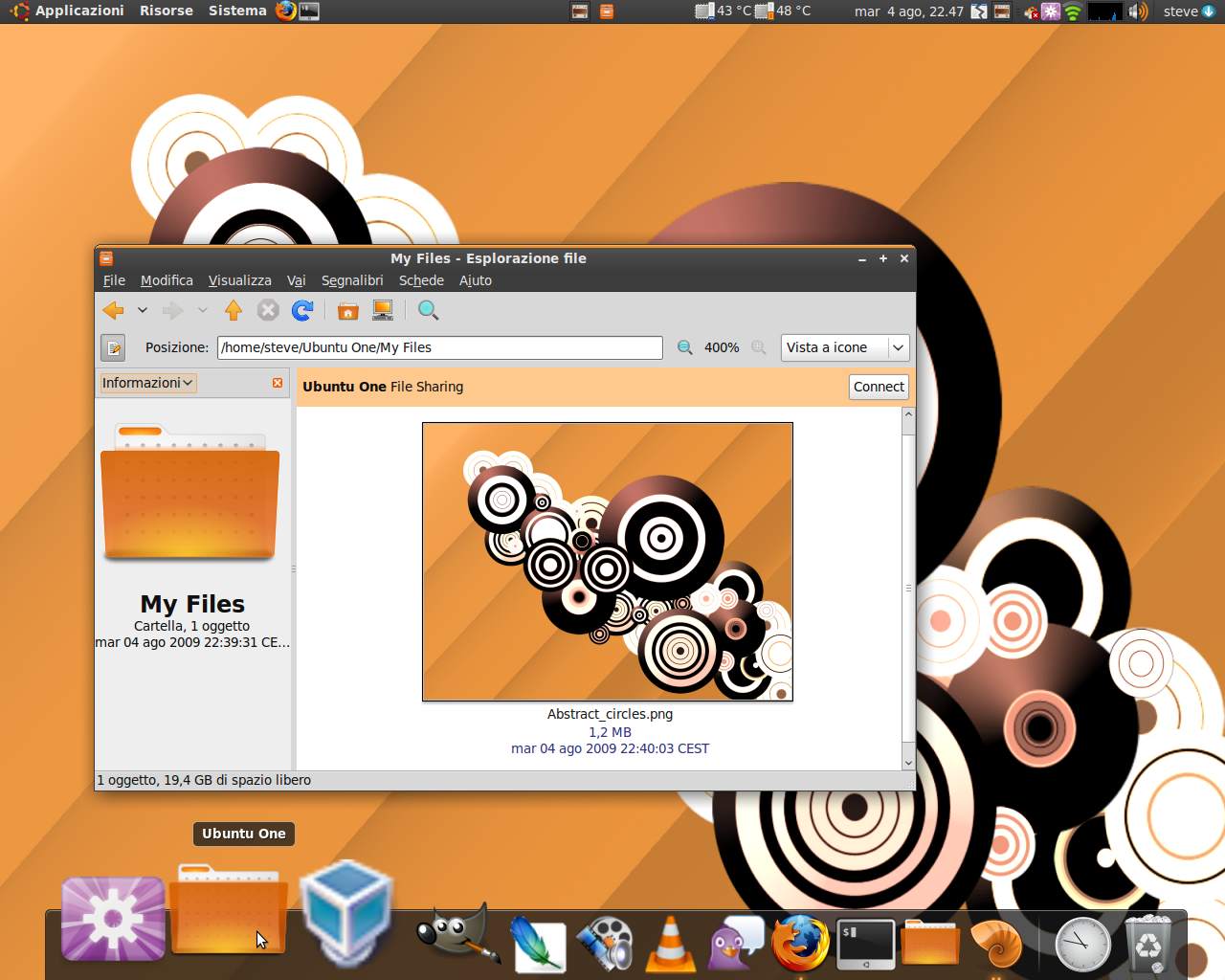This screenshot has height=980, width=1225.
Task: Select the Abstract_circles.png thumbnail
Action: tap(608, 562)
